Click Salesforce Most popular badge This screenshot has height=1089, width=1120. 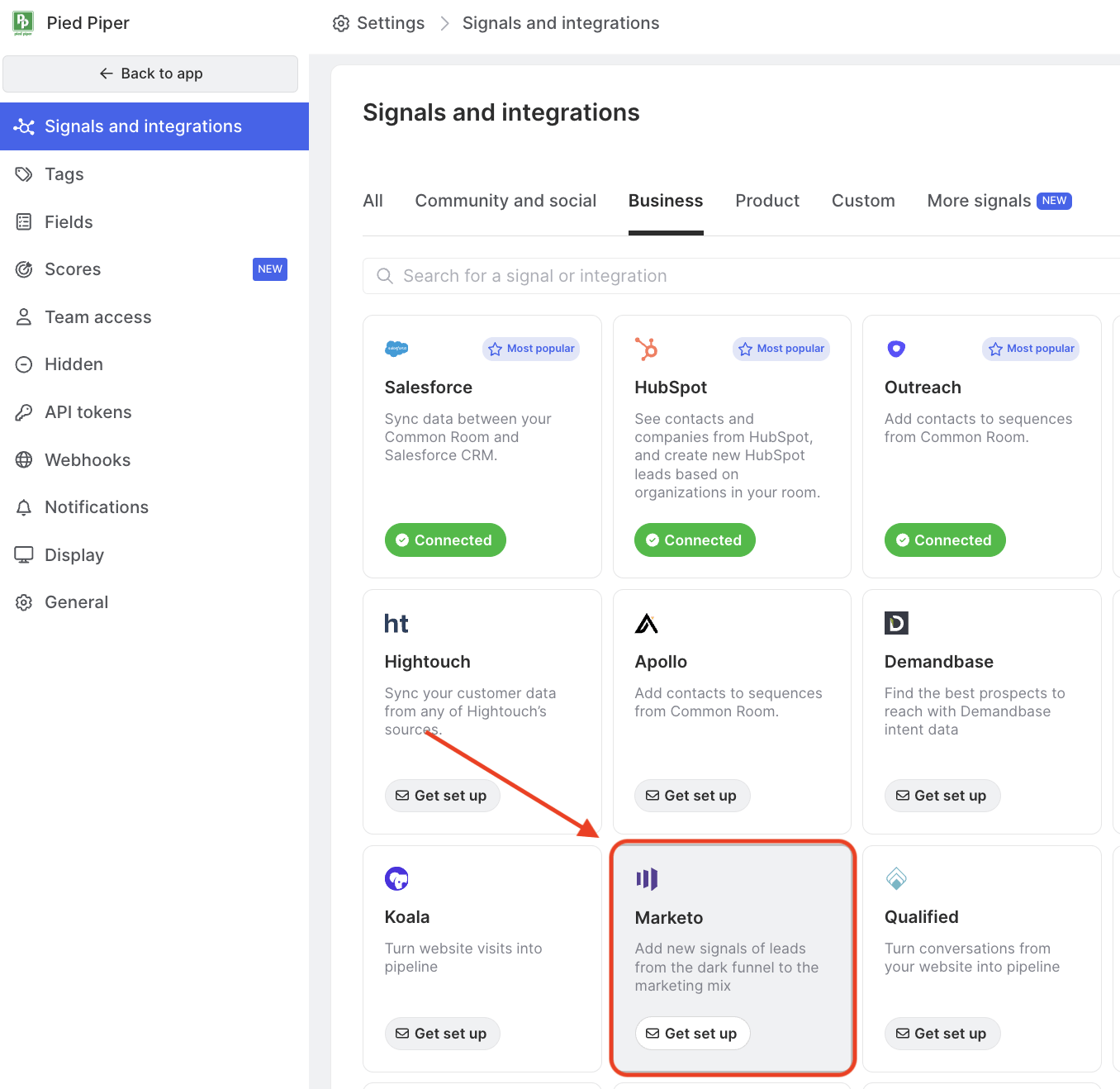tap(531, 349)
